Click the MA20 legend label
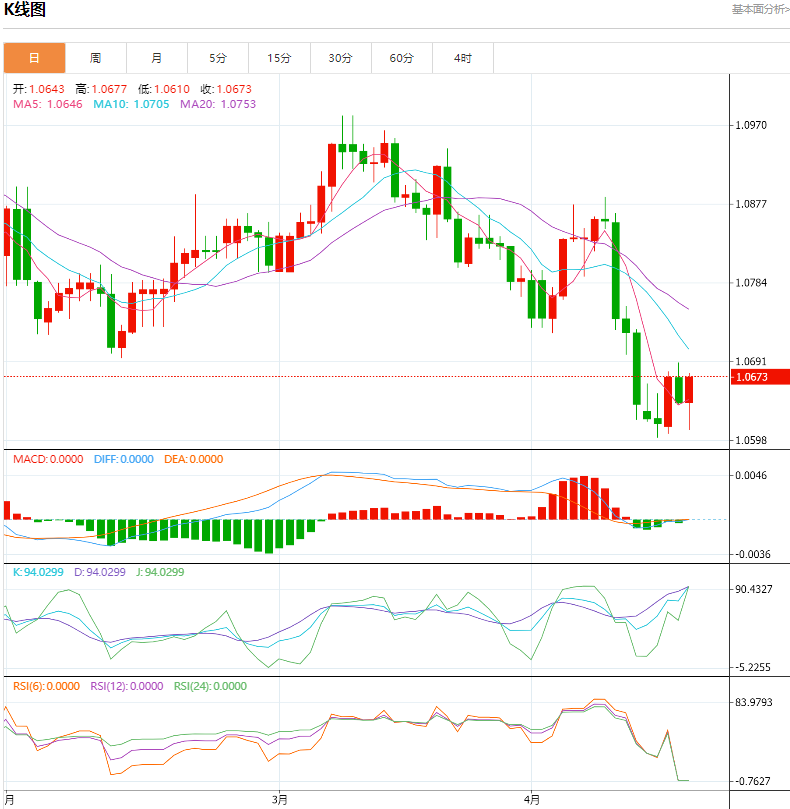 click(x=217, y=104)
